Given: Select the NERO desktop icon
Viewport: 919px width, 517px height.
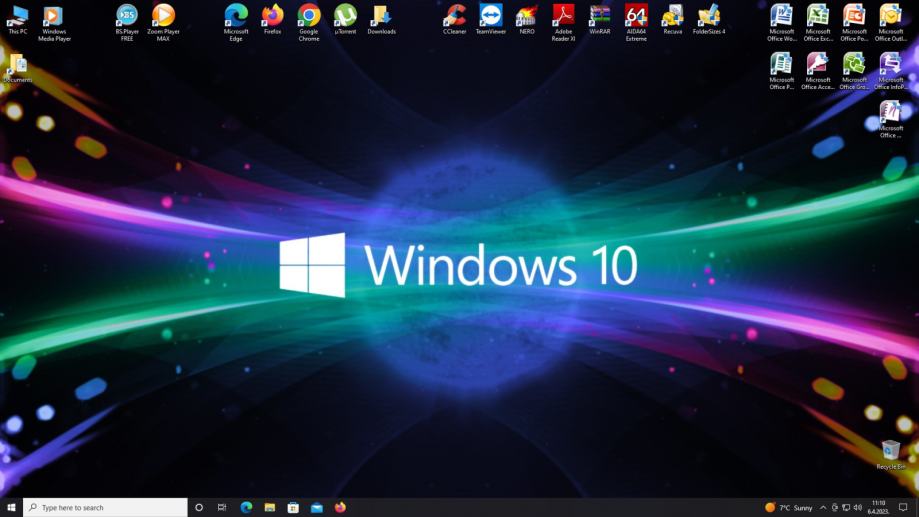Looking at the screenshot, I should coord(527,20).
